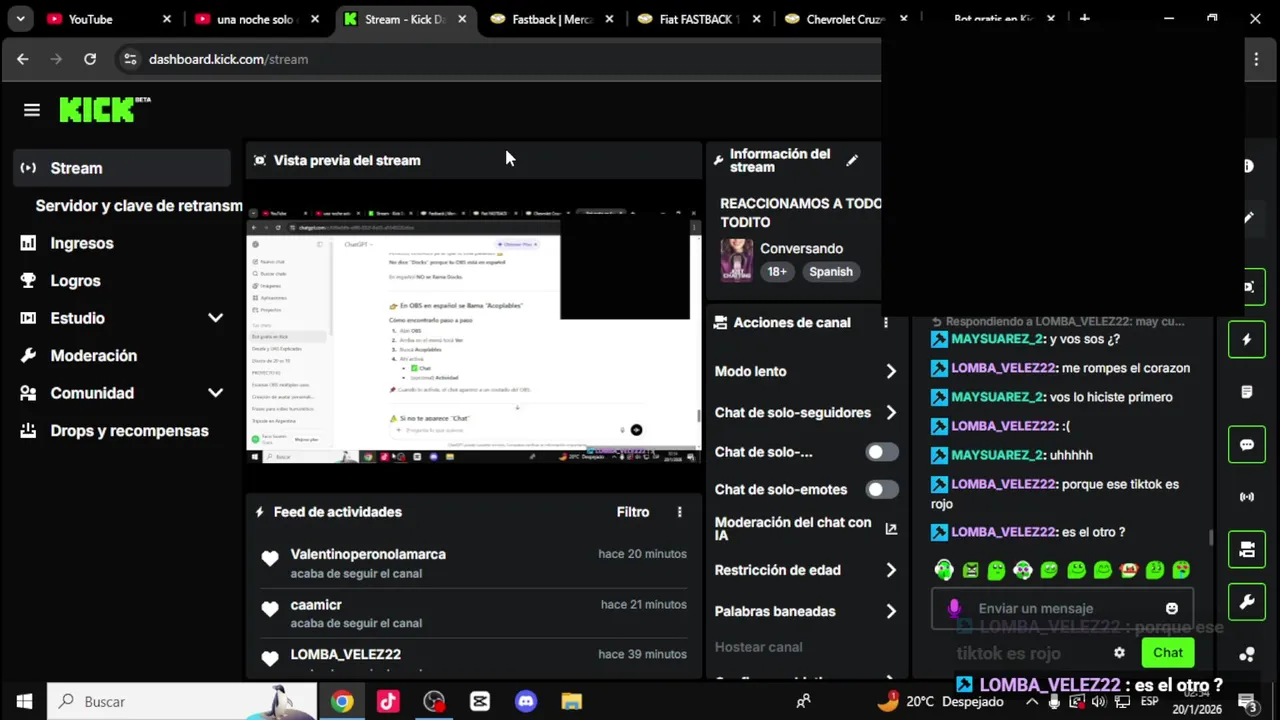The height and width of the screenshot is (720, 1280).
Task: Click the Spanish language tag
Action: (x=831, y=272)
